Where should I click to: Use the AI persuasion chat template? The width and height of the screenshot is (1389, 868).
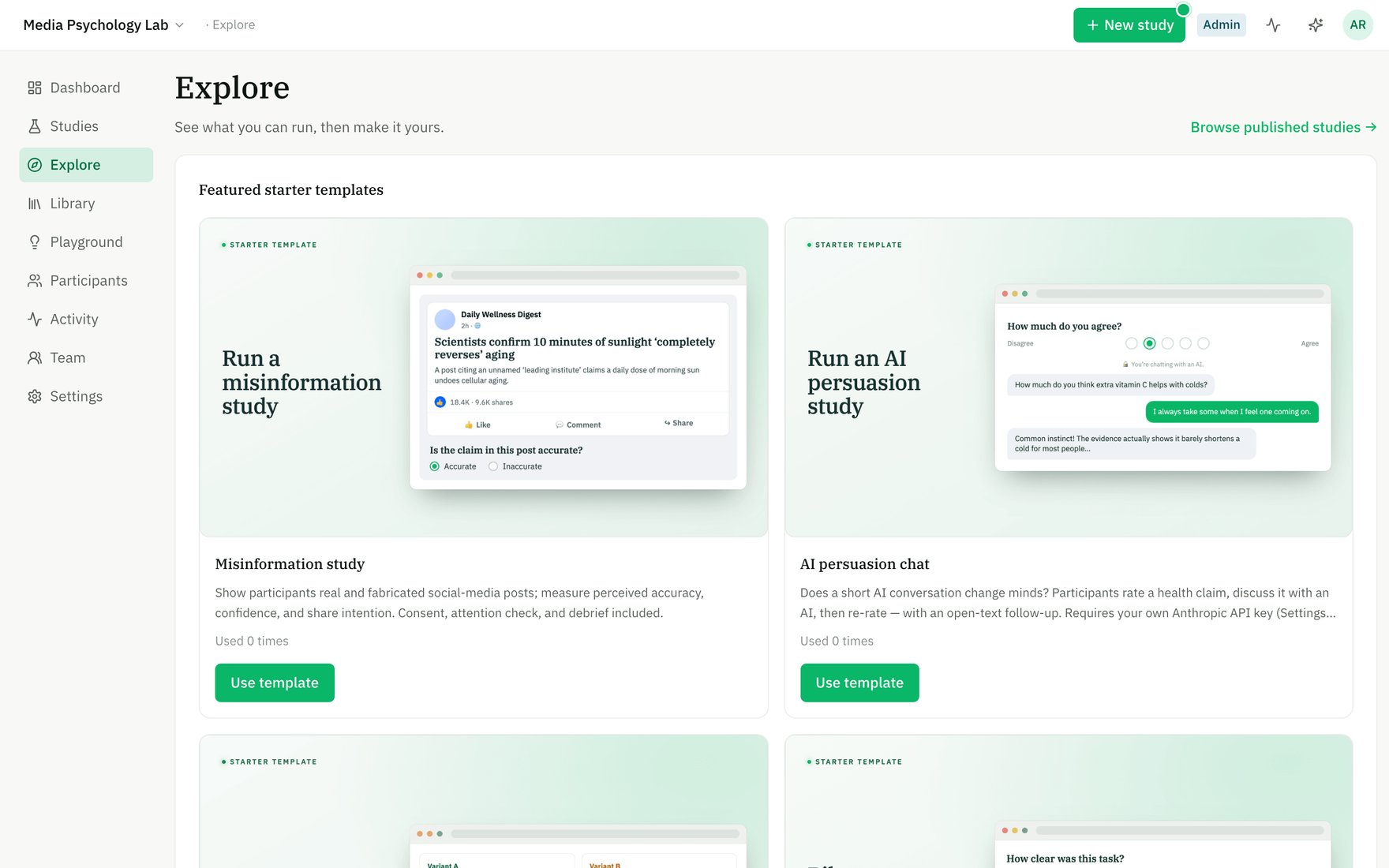click(x=859, y=683)
